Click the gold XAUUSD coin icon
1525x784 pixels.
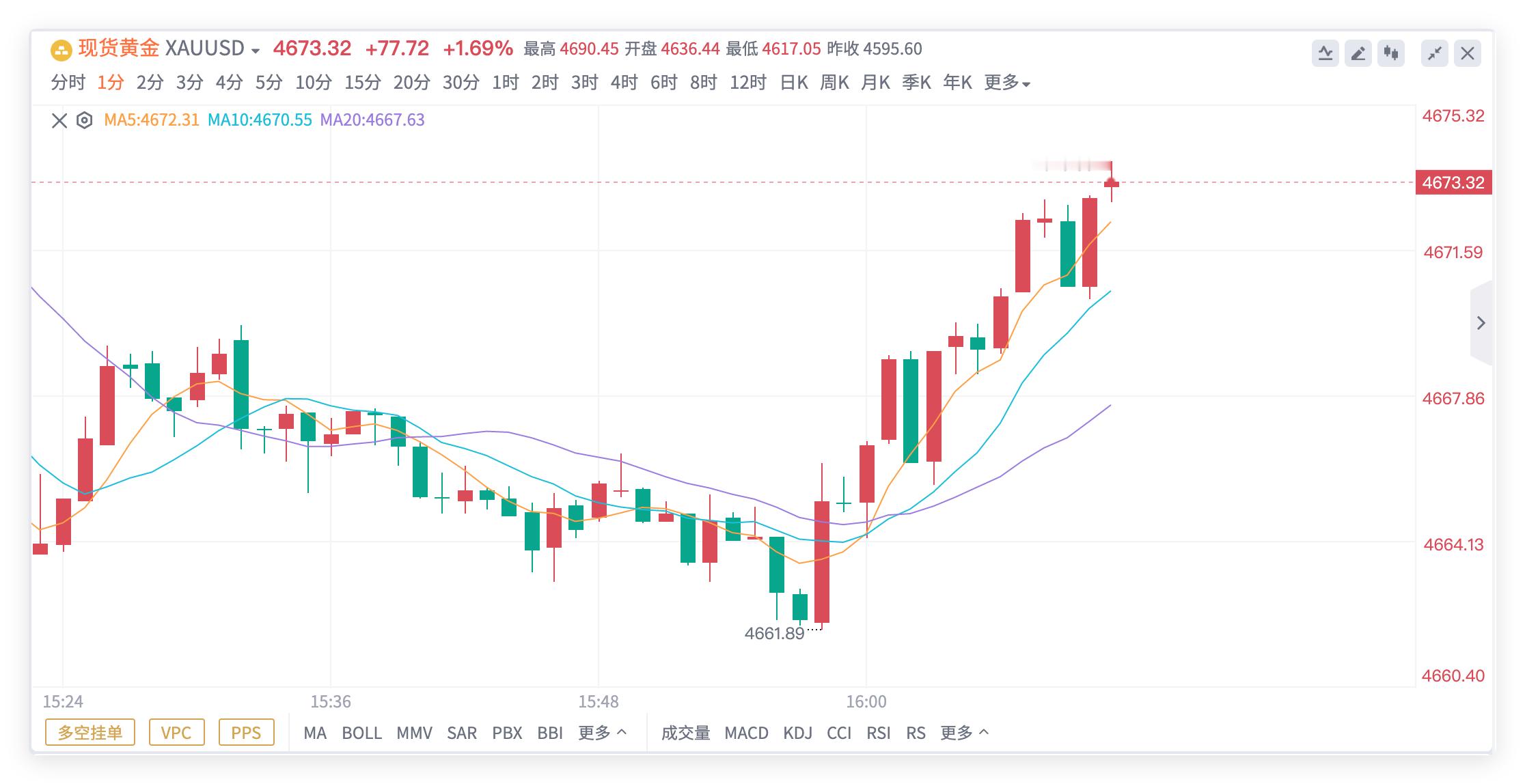pyautogui.click(x=61, y=50)
